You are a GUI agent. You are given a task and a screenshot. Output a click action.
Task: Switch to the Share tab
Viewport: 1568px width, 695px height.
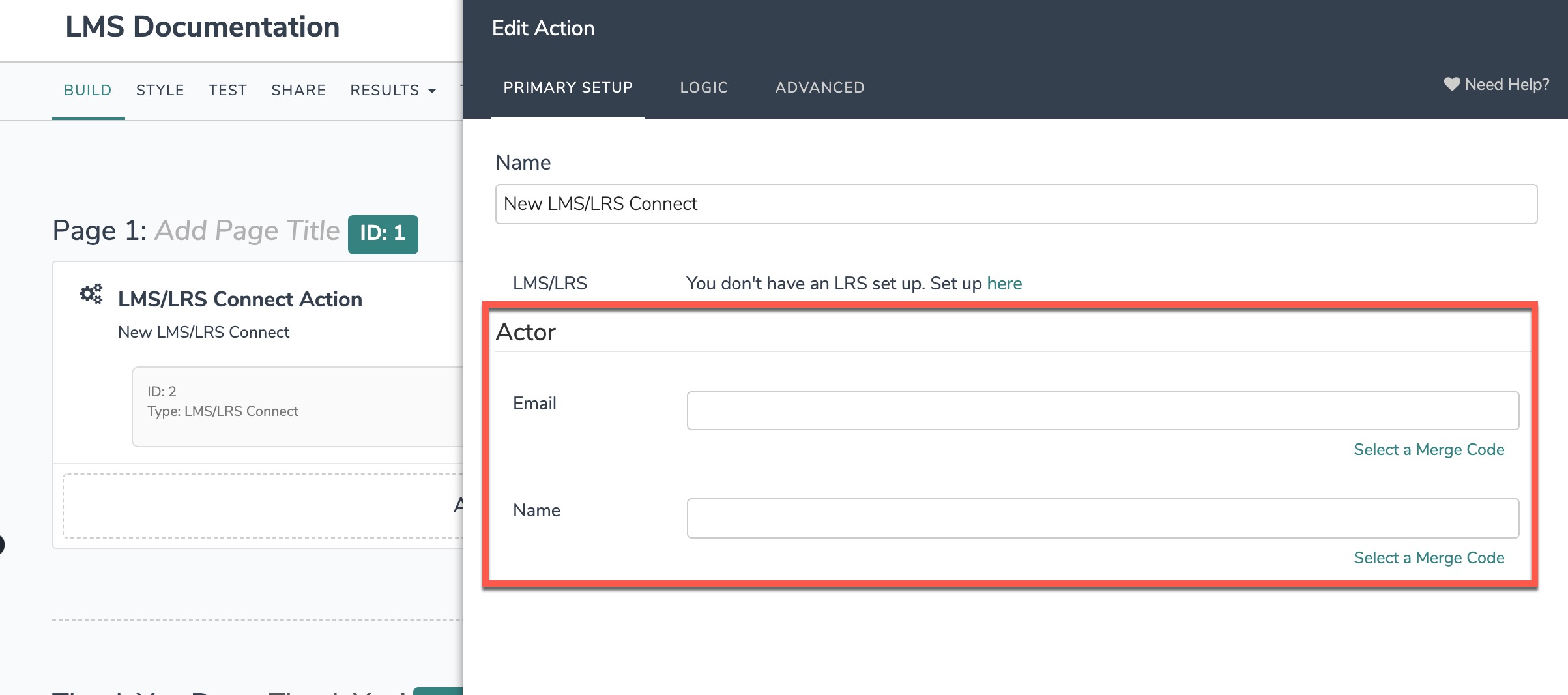[298, 90]
